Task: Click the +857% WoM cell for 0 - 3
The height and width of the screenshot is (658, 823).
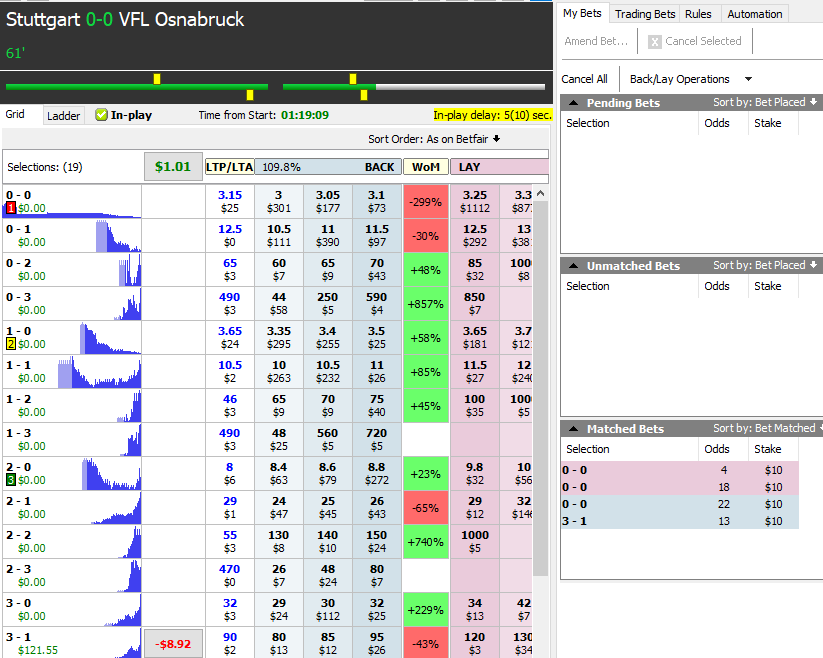Action: click(x=426, y=303)
